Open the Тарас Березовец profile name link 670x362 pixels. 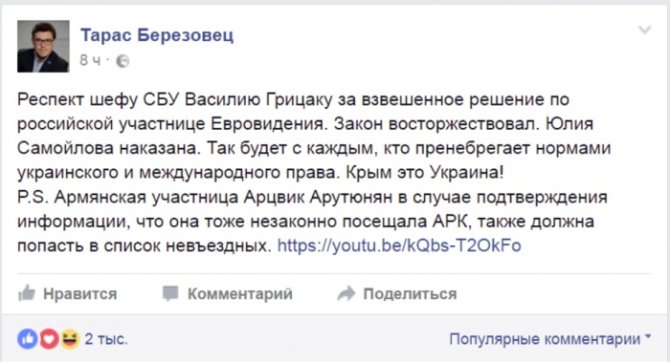click(x=157, y=35)
